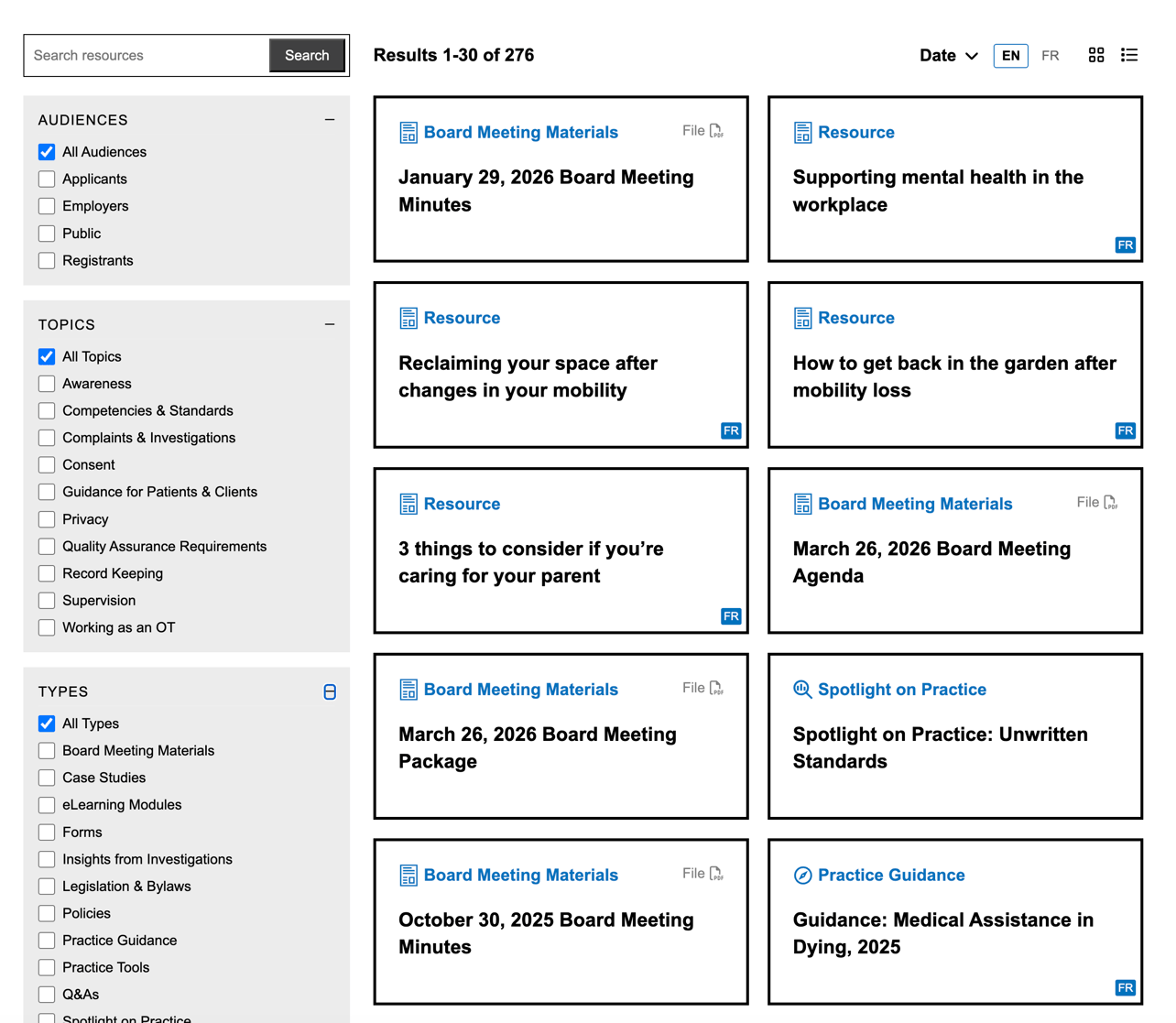Open March 26, 2026 Board Meeting Agenda
The height and width of the screenshot is (1023, 1176).
[x=931, y=562]
